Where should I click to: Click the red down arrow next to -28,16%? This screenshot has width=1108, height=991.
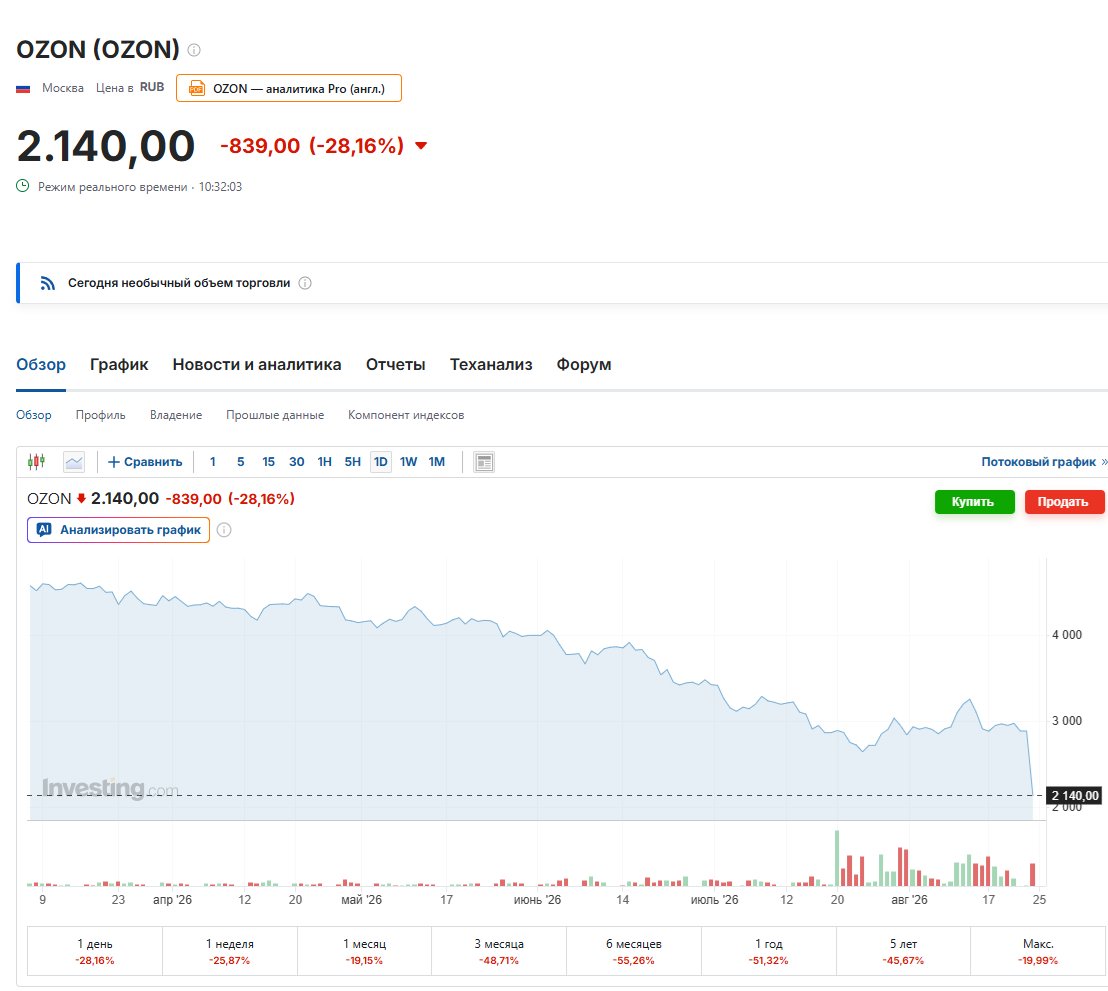421,146
